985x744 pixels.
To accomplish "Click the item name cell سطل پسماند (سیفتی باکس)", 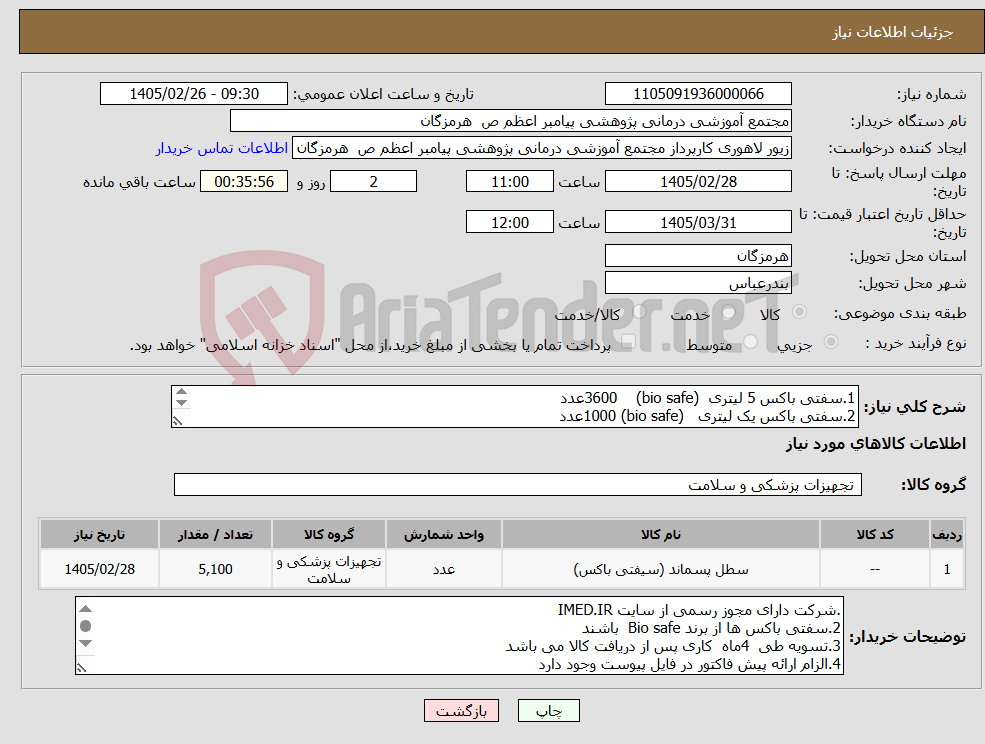I will [661, 569].
